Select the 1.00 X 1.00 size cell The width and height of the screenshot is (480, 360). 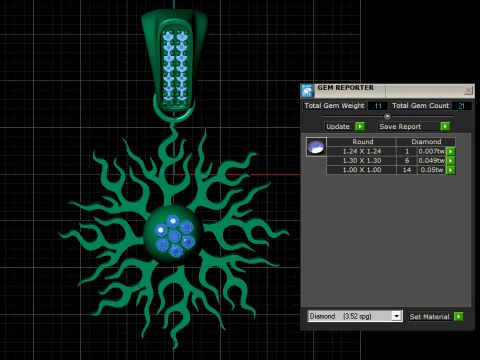pyautogui.click(x=362, y=170)
